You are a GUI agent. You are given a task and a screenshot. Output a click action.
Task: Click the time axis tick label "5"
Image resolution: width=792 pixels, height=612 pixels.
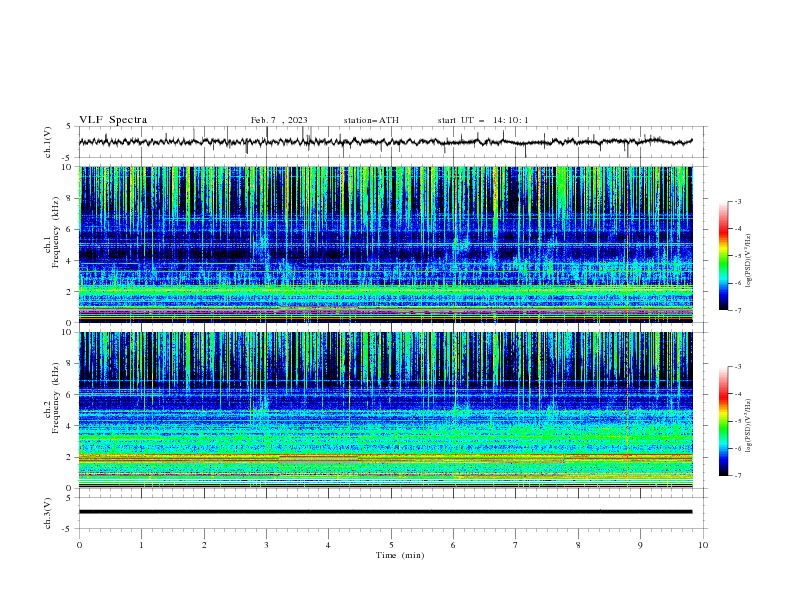tap(391, 545)
